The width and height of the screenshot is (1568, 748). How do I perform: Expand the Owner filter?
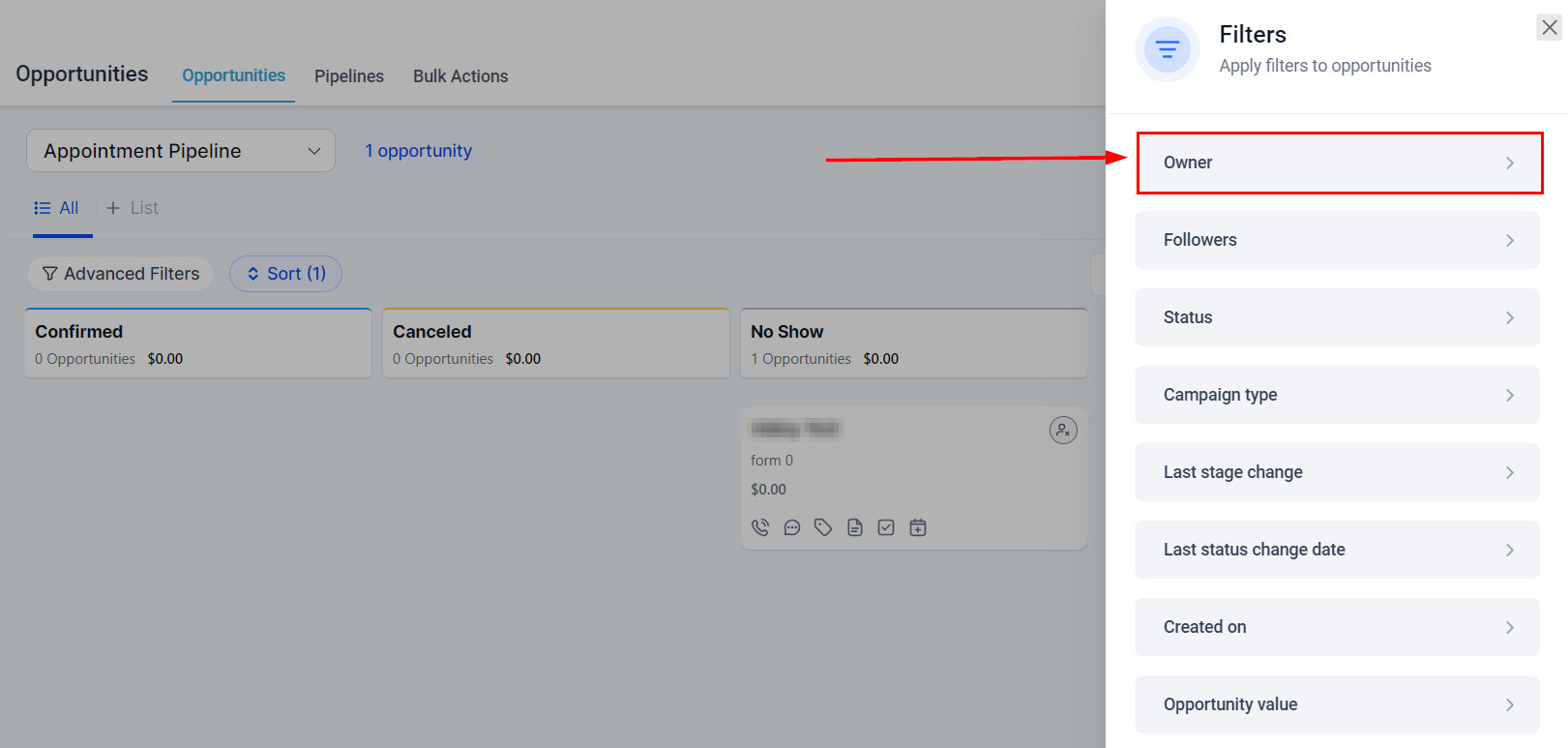point(1339,163)
